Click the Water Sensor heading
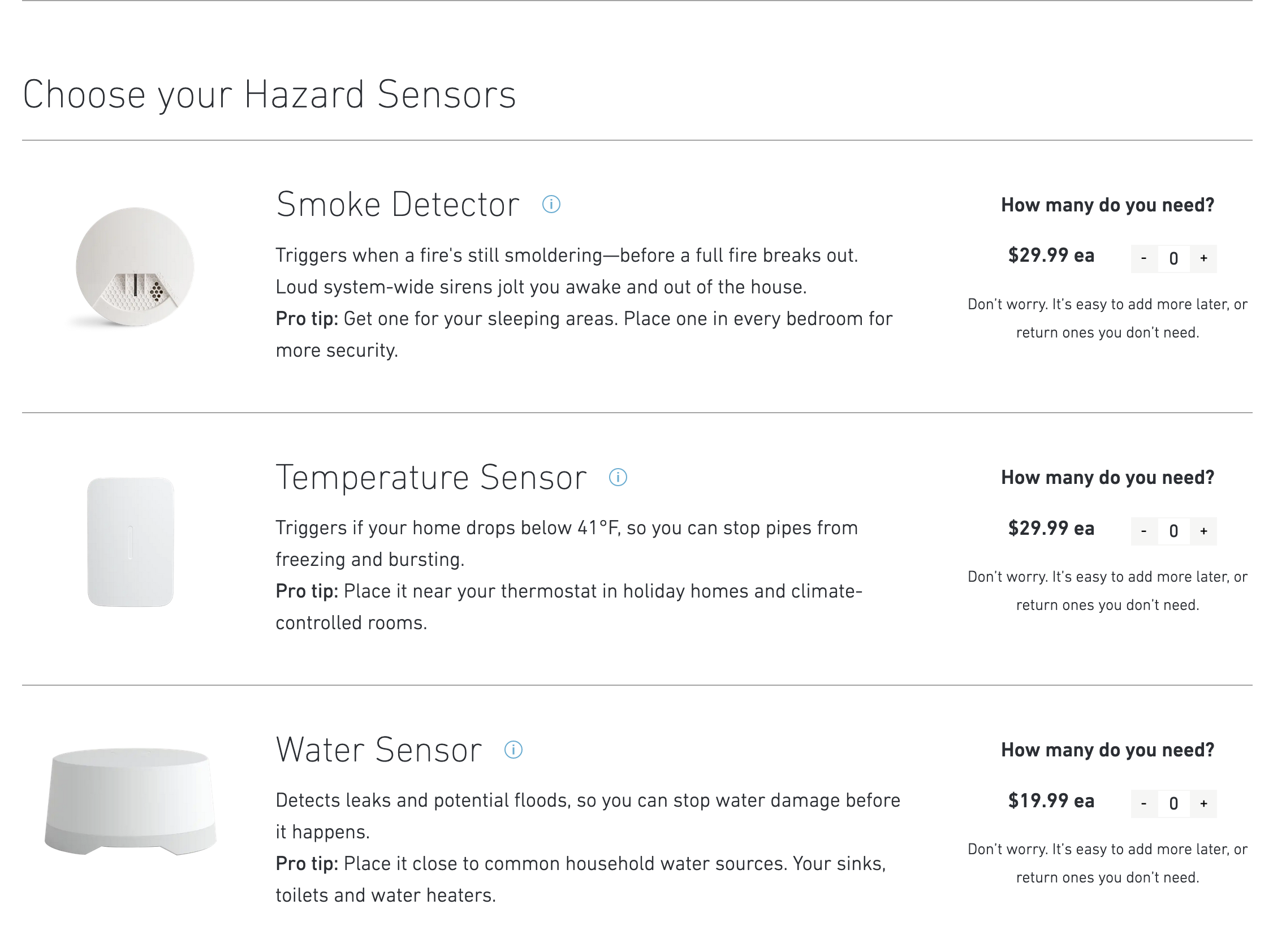 click(x=379, y=750)
